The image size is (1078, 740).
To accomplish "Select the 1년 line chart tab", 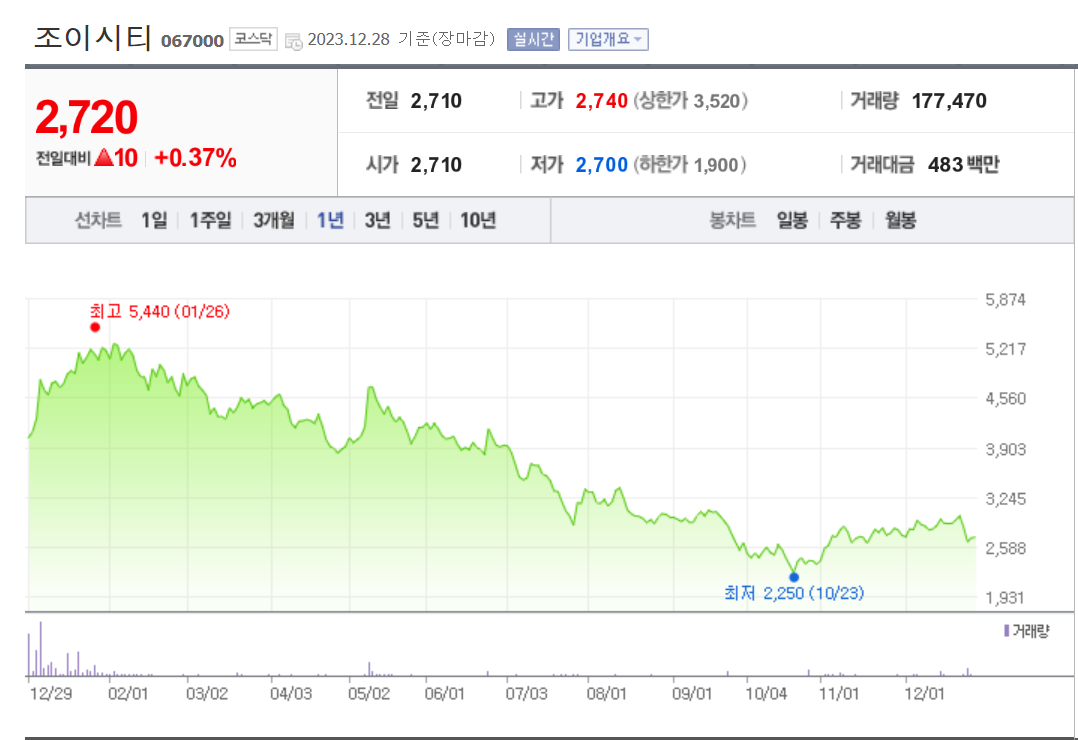I will 330,220.
